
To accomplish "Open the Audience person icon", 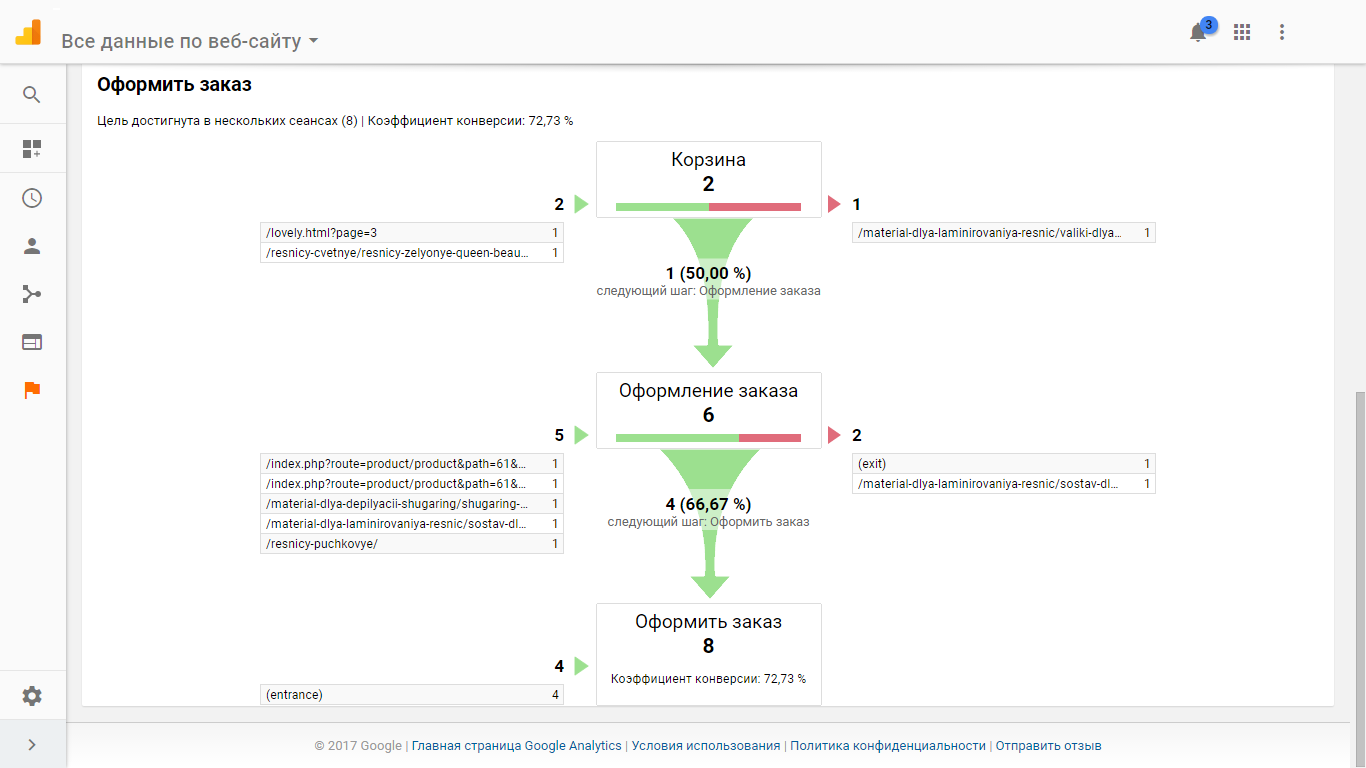I will point(32,246).
